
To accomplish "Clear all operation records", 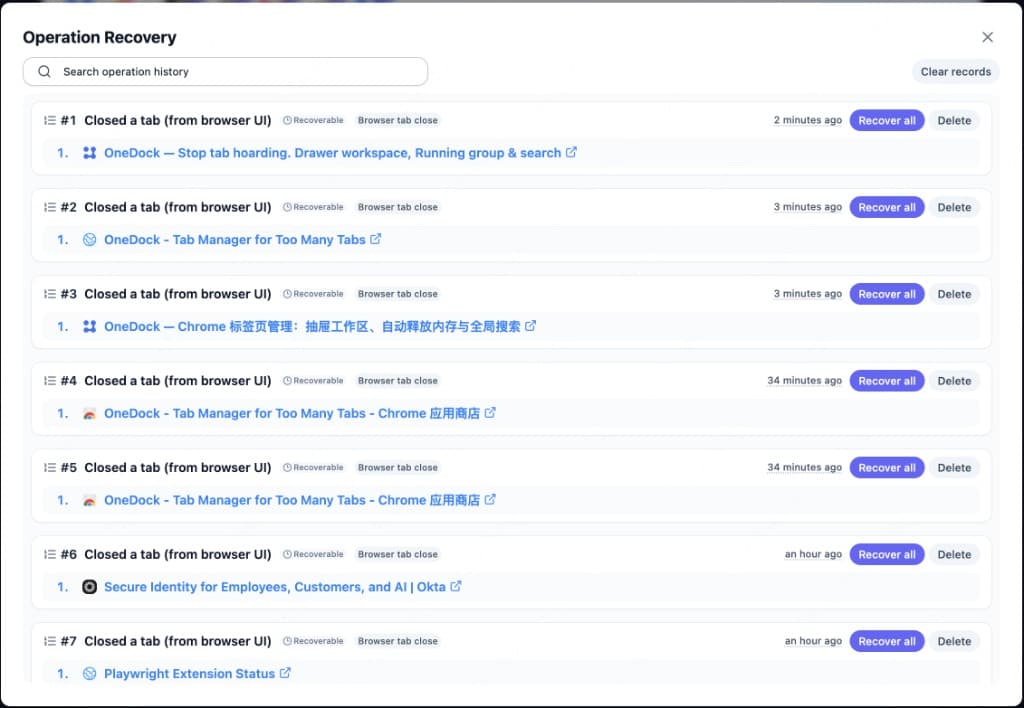I will 955,72.
